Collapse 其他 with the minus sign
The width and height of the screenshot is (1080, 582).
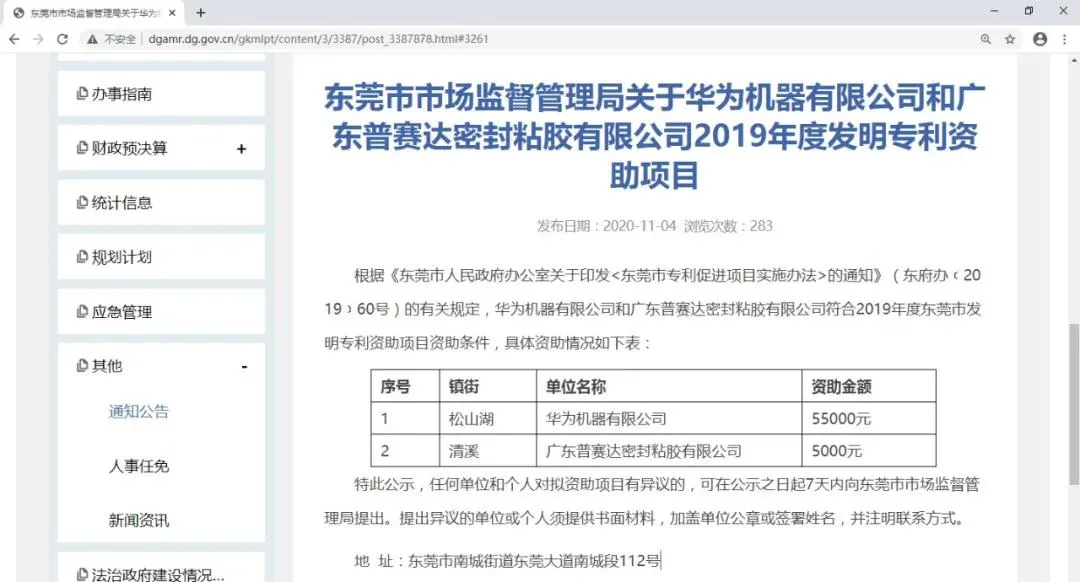click(x=244, y=367)
